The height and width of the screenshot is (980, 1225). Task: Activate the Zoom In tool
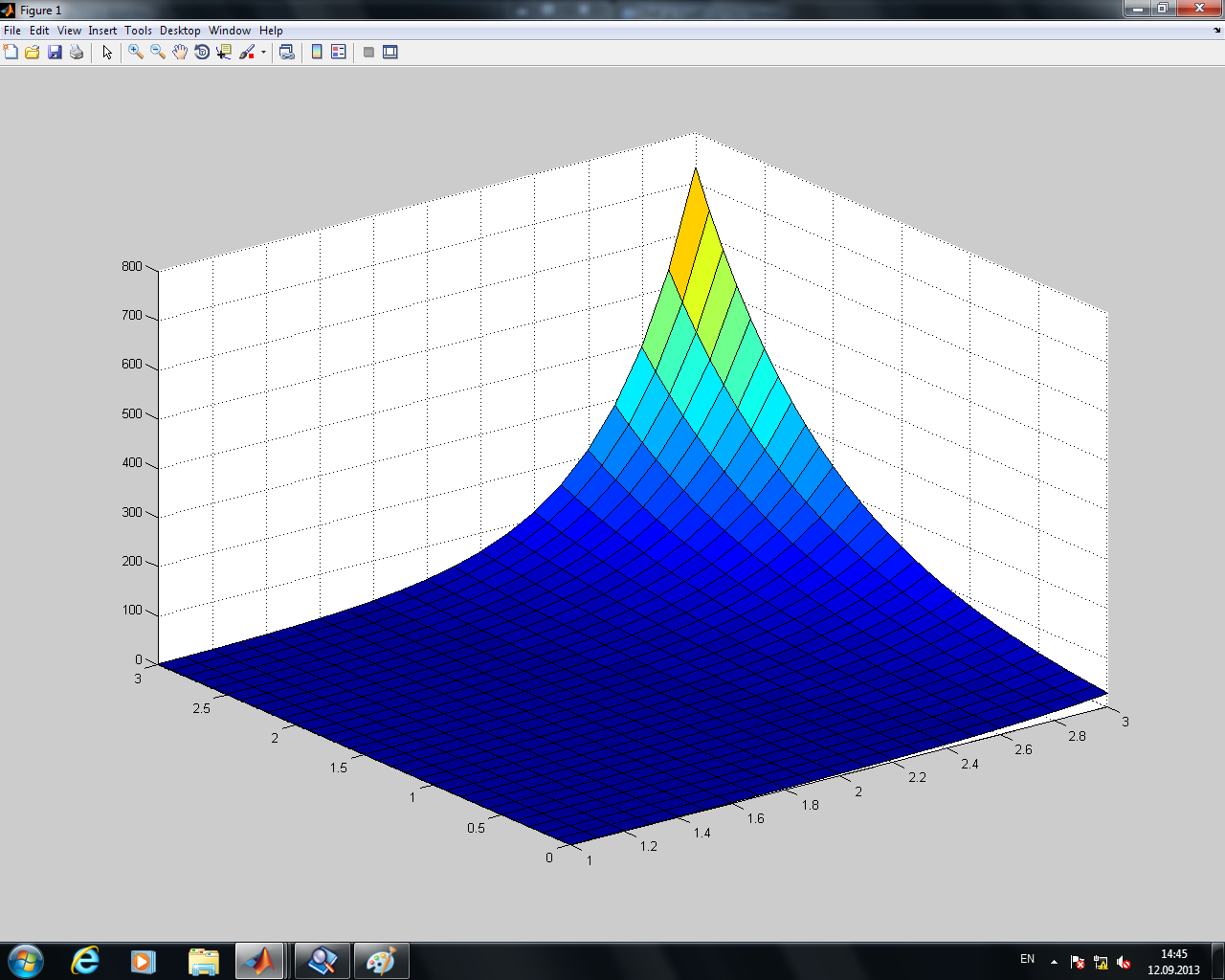pyautogui.click(x=136, y=52)
